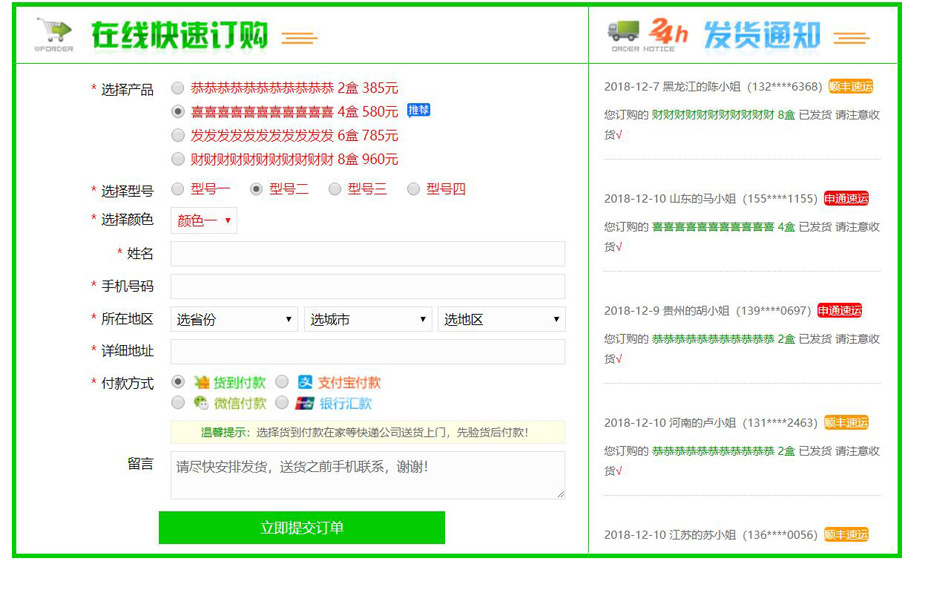Click the bank transfer card icon

[x=305, y=403]
